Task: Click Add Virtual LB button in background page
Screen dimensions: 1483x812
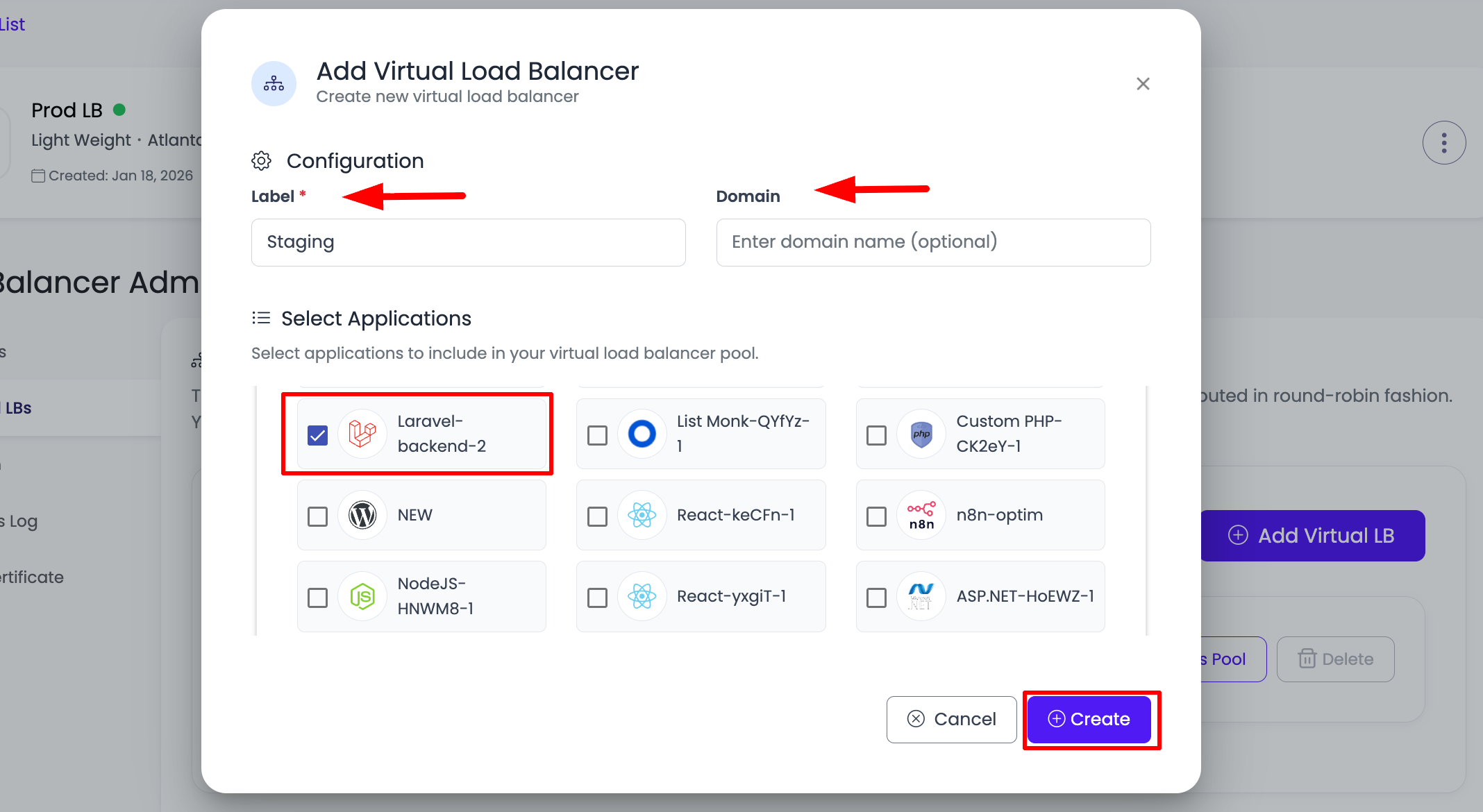Action: pos(1313,535)
